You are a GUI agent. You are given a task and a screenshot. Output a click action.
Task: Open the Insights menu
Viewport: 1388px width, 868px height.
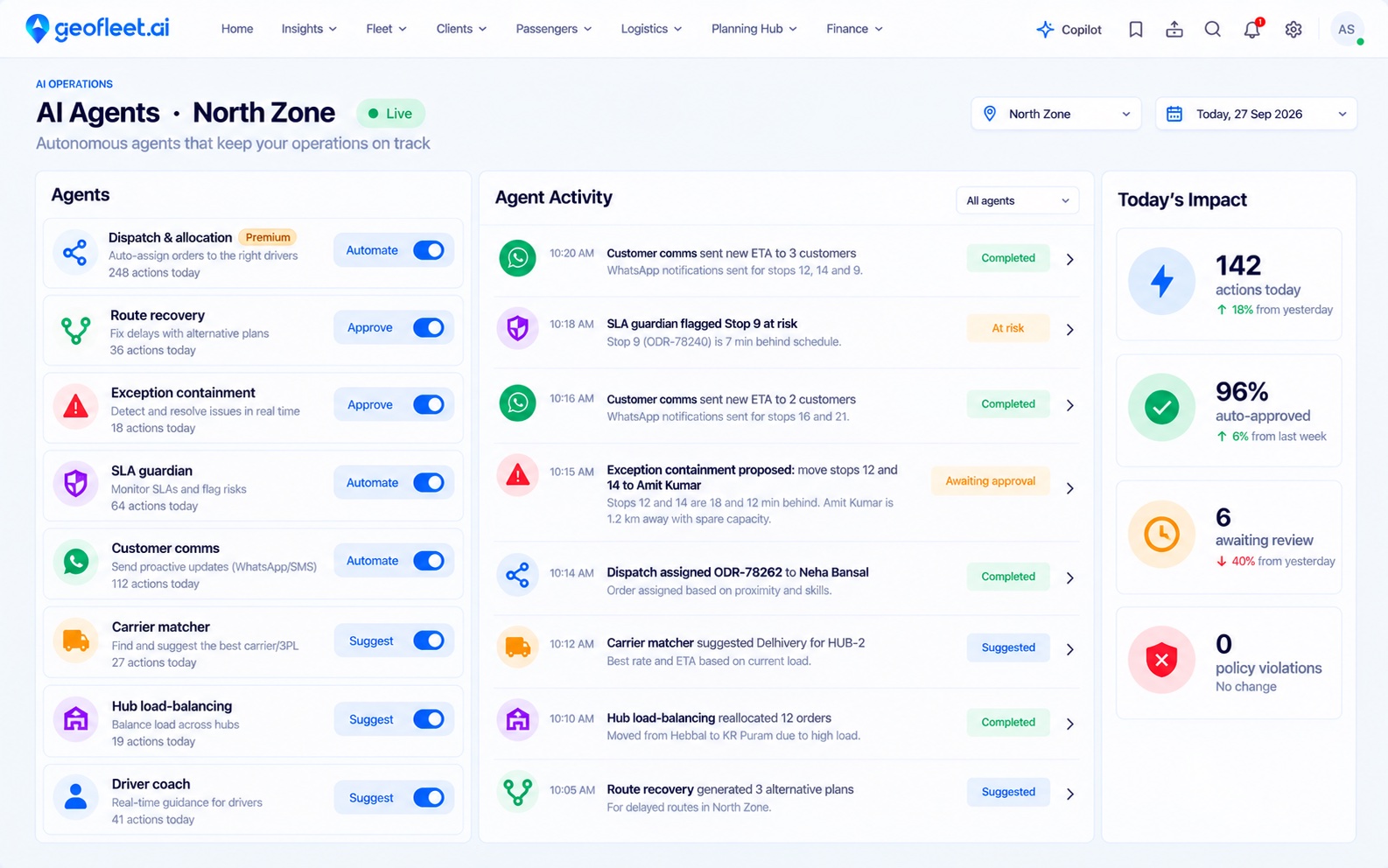point(309,29)
